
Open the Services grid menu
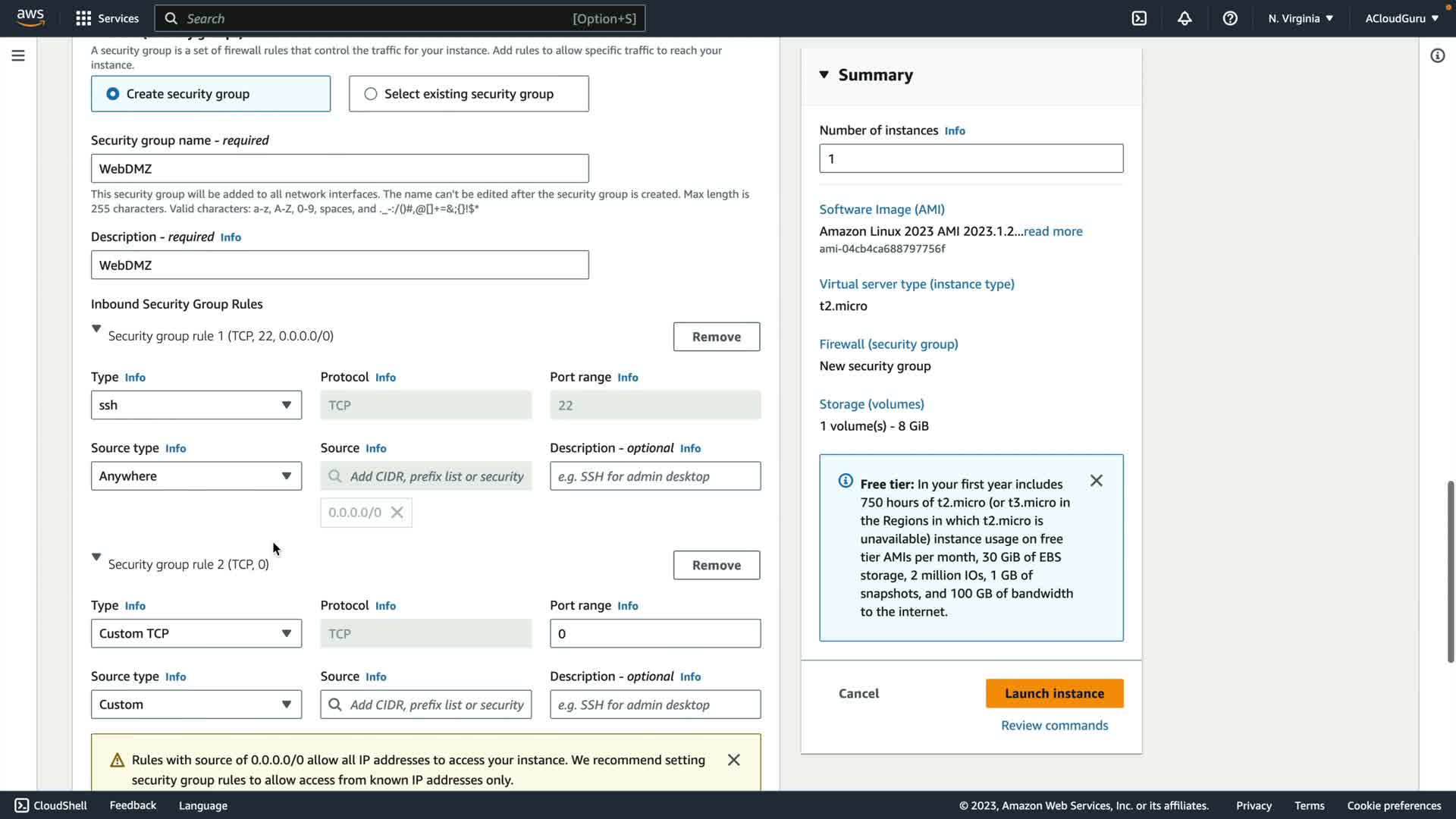107,18
